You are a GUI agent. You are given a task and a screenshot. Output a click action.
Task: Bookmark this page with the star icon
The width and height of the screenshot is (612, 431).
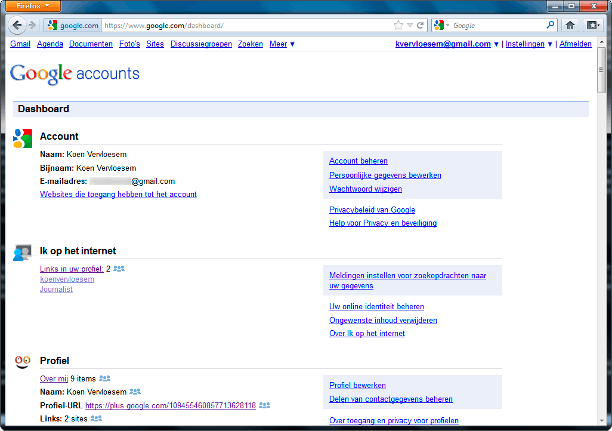pos(398,25)
